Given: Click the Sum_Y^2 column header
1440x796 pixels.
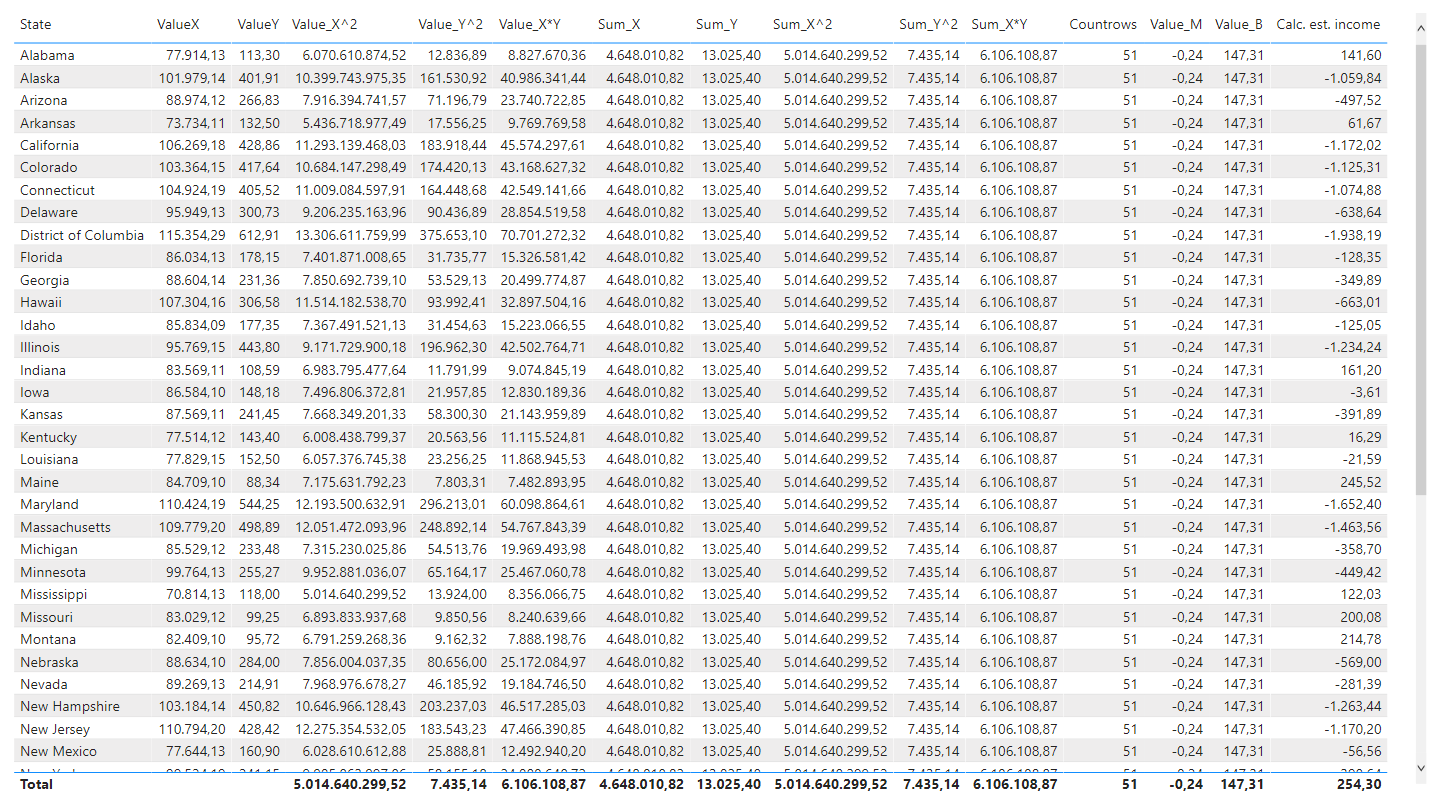Looking at the screenshot, I should [929, 24].
